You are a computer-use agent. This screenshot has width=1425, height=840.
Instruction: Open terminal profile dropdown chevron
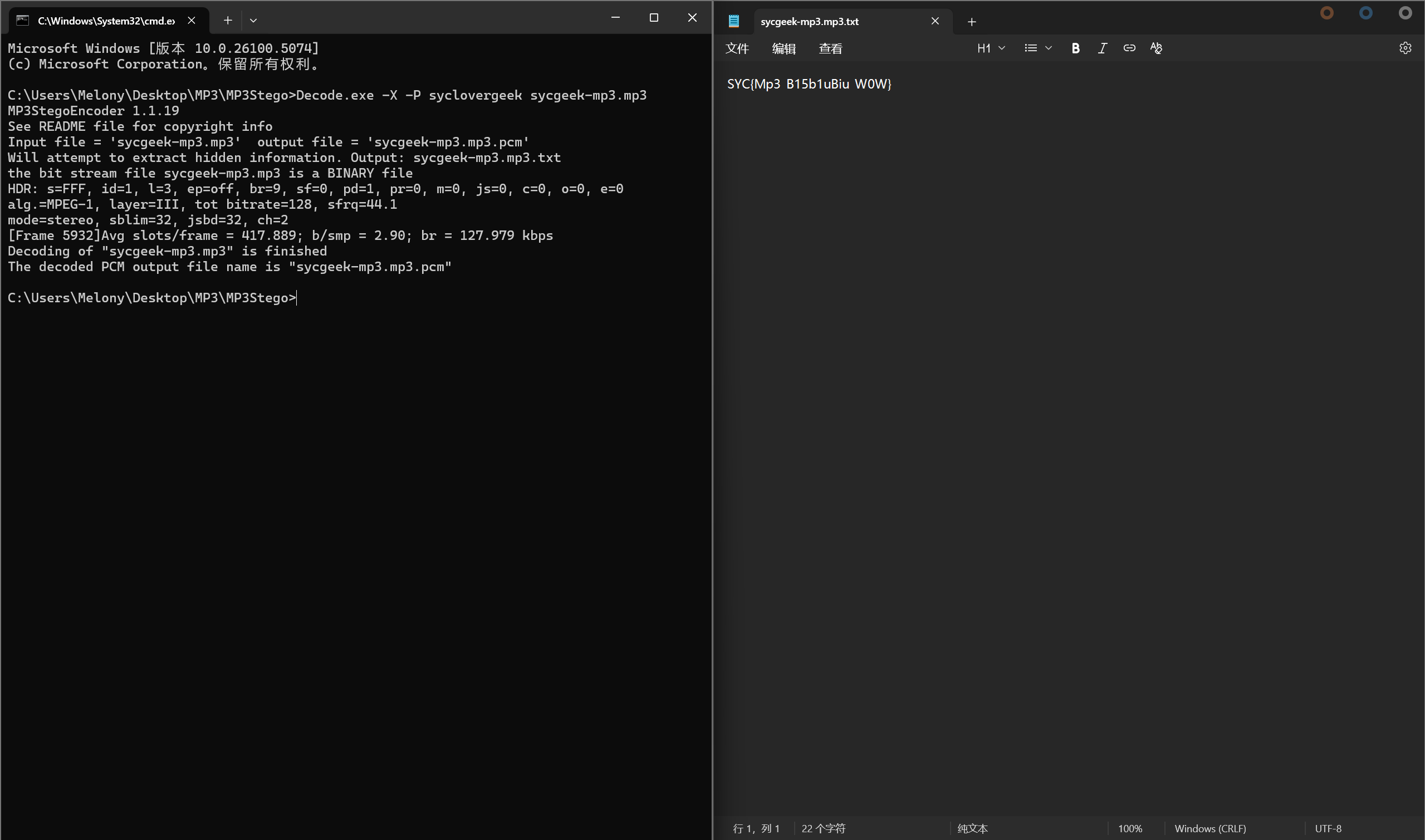[x=253, y=21]
